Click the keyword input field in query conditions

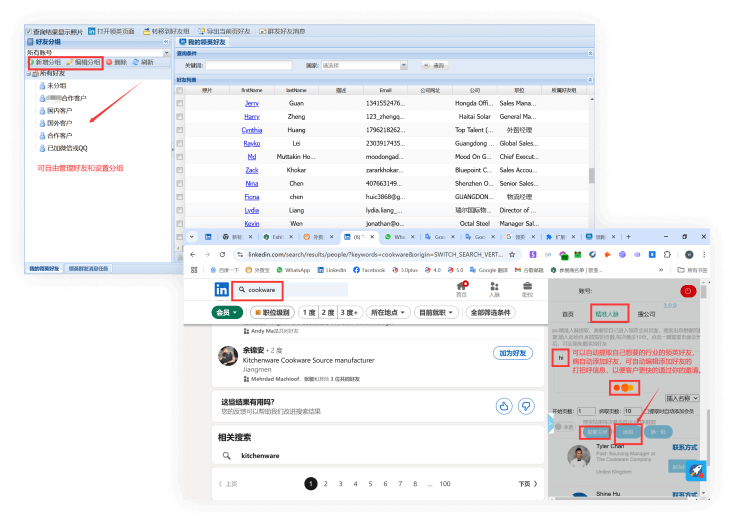click(x=248, y=66)
